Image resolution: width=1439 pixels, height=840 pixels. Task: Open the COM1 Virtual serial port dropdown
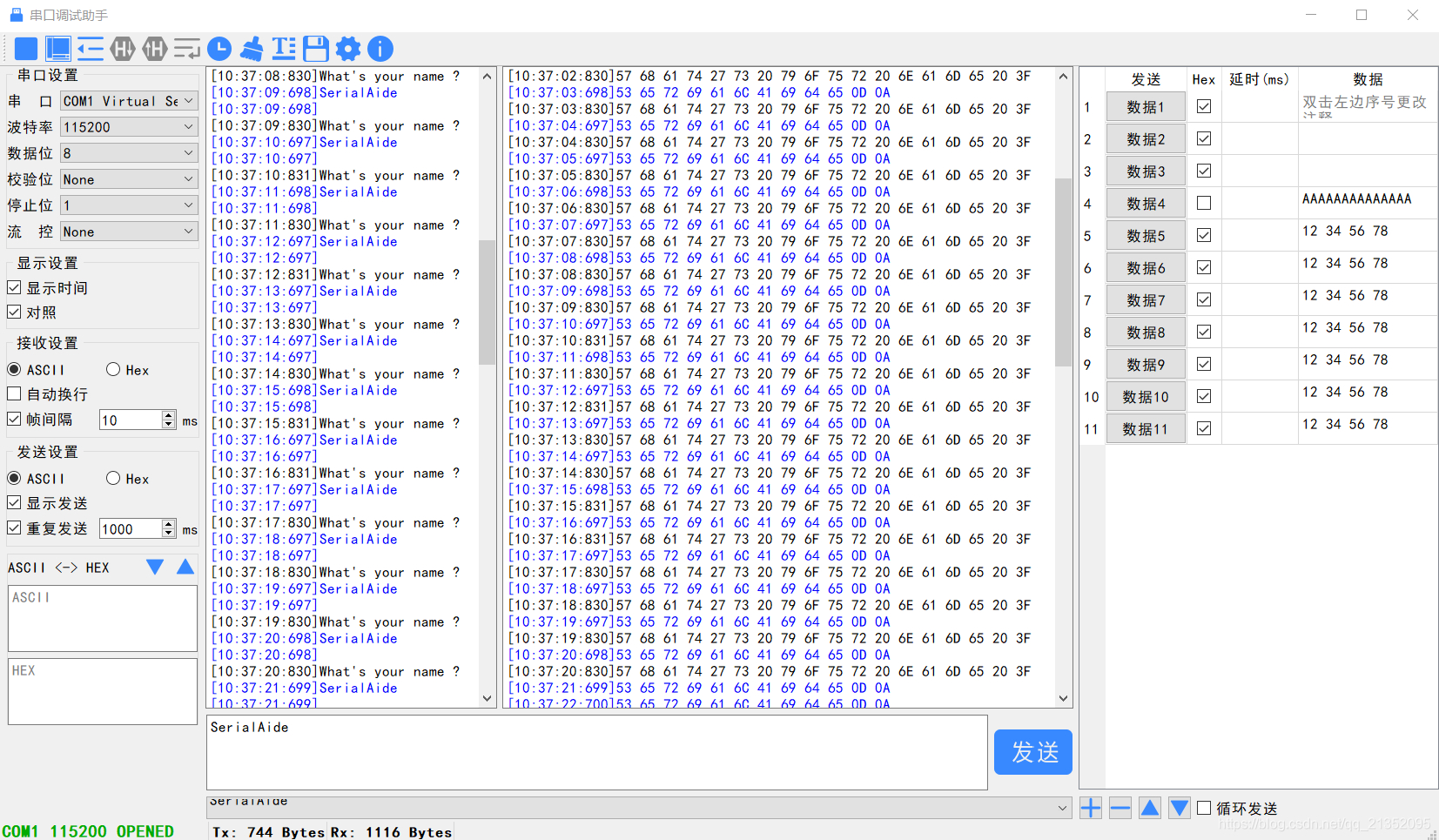(x=129, y=101)
